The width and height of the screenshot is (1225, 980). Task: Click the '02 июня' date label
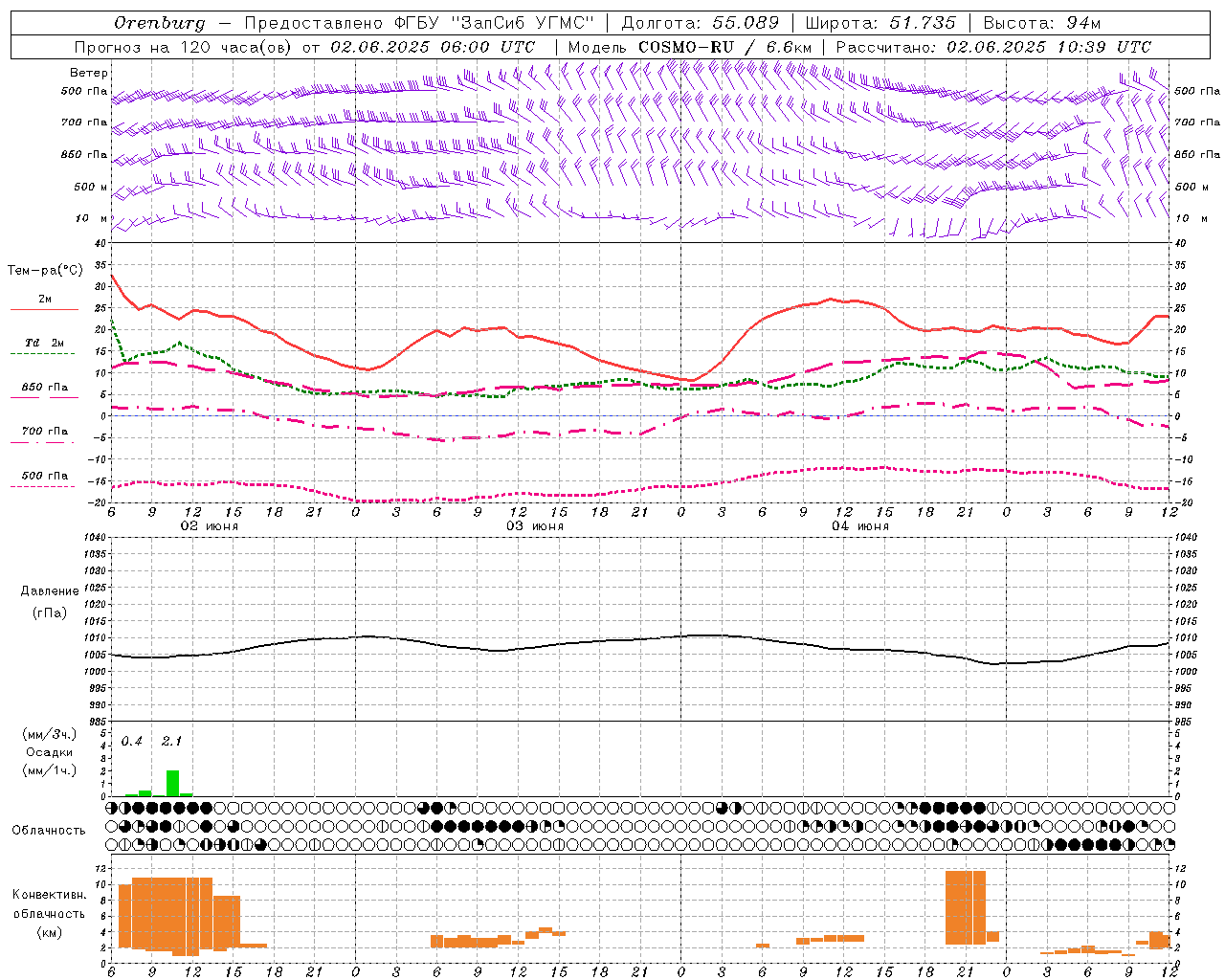tap(210, 526)
